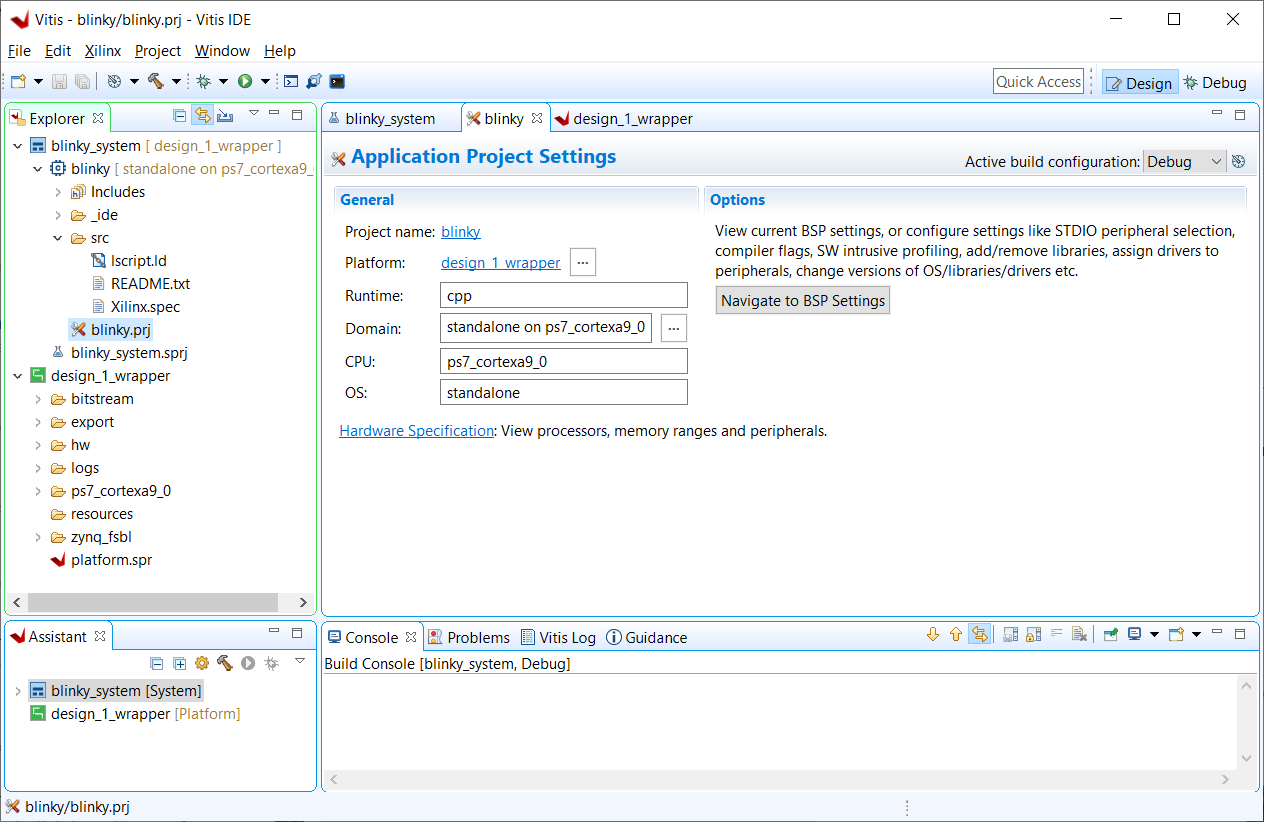Toggle Link with Editor in Explorer

202,115
